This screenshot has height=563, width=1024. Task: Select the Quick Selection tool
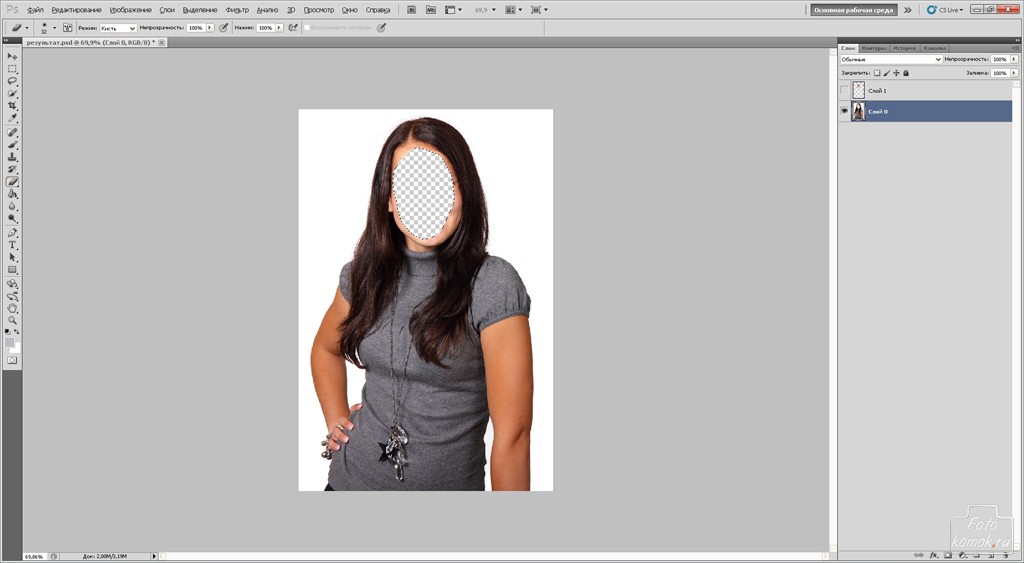12,93
